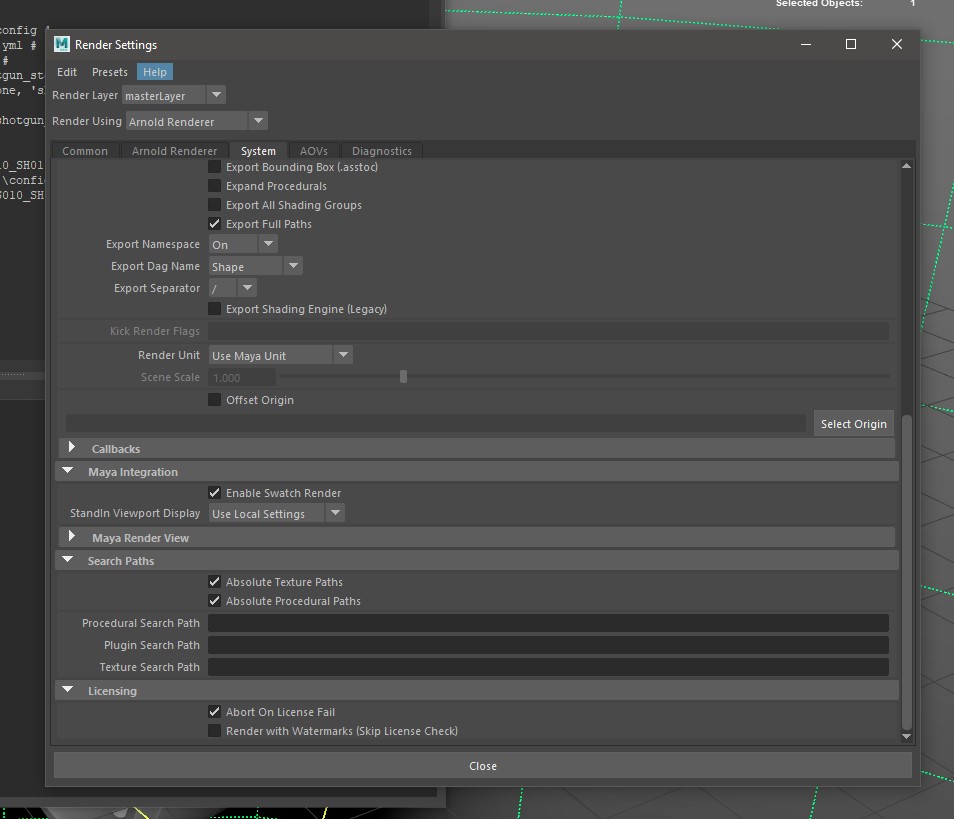Click the Texture Search Path field
The width and height of the screenshot is (954, 819).
(548, 666)
